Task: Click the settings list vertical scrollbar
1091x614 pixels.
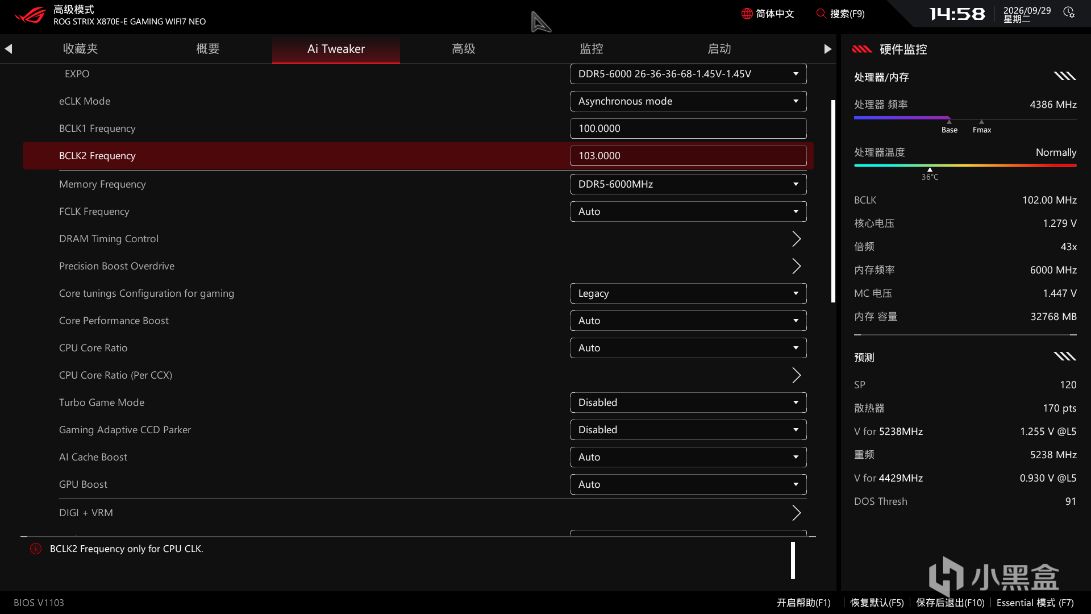Action: click(833, 201)
